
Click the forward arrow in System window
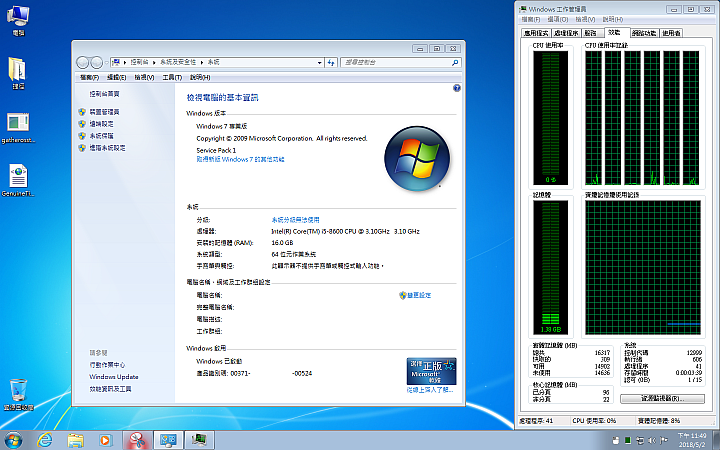96,62
